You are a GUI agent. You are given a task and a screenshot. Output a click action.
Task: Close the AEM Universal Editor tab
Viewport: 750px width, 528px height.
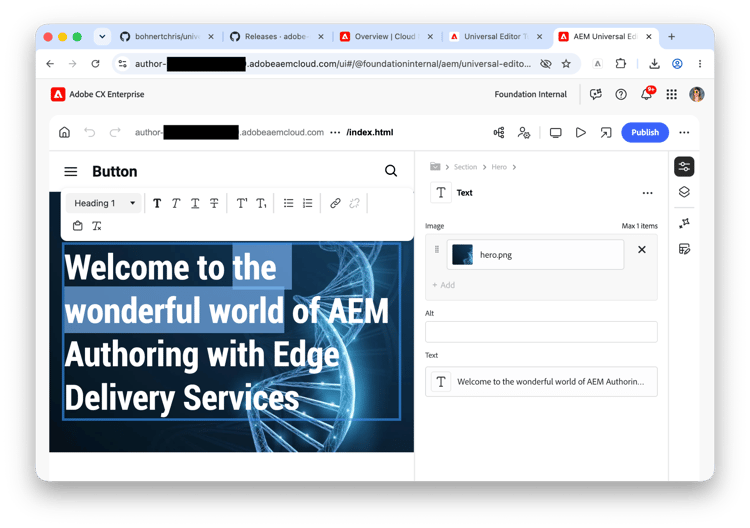[649, 36]
